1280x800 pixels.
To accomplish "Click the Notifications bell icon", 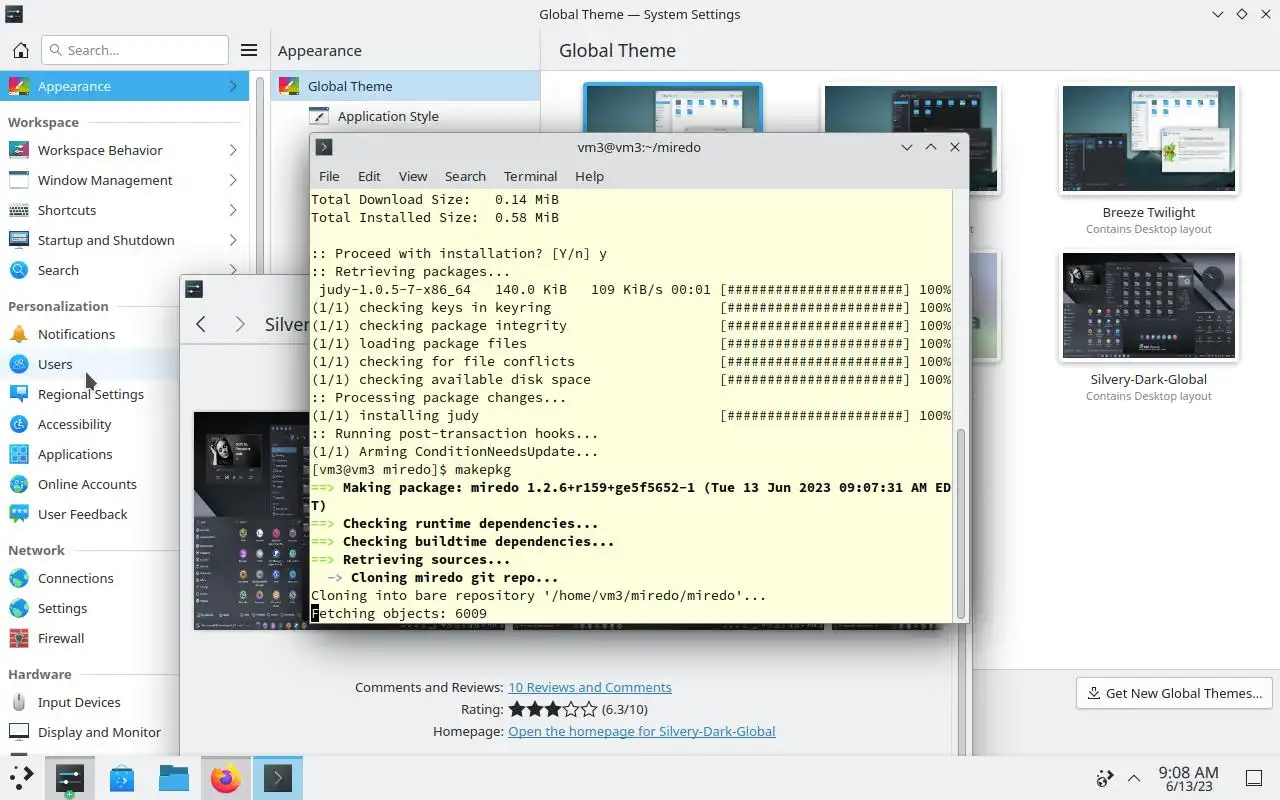I will tap(19, 334).
